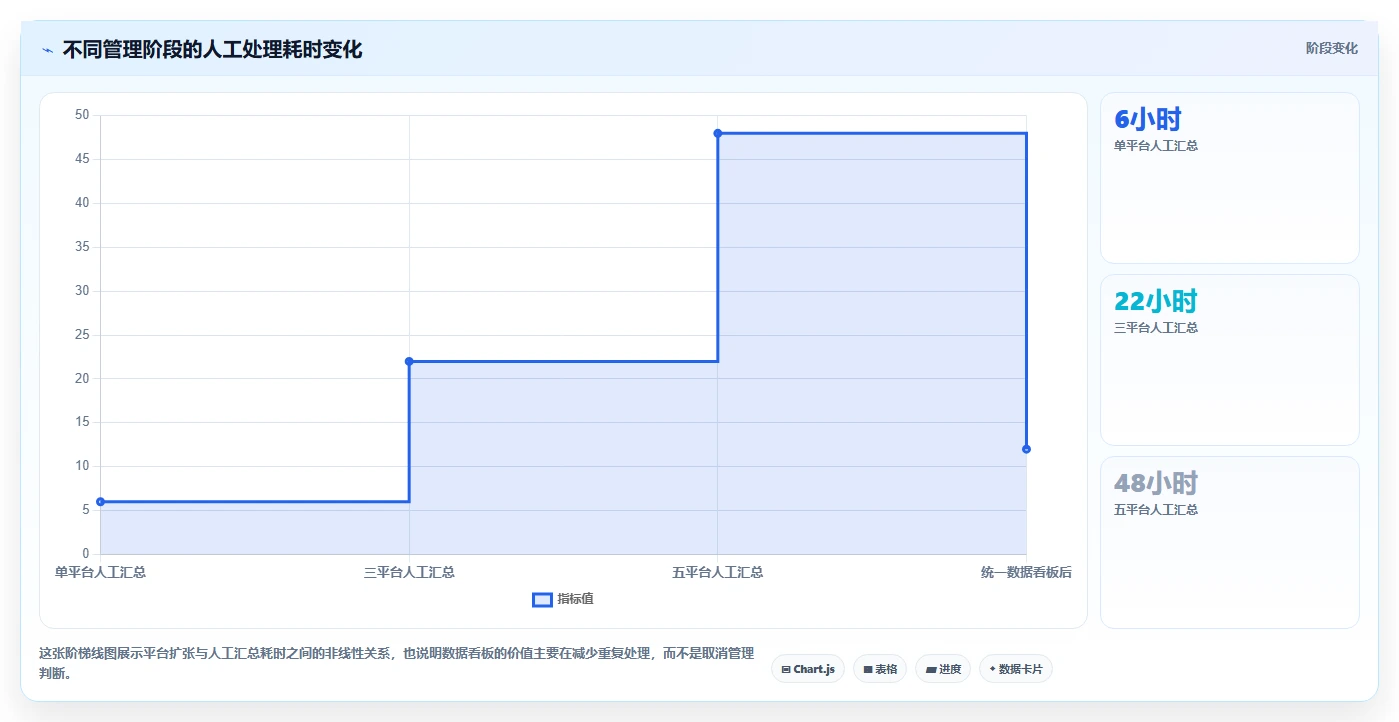Click the 指标值 legend label
1399x722 pixels.
575,599
